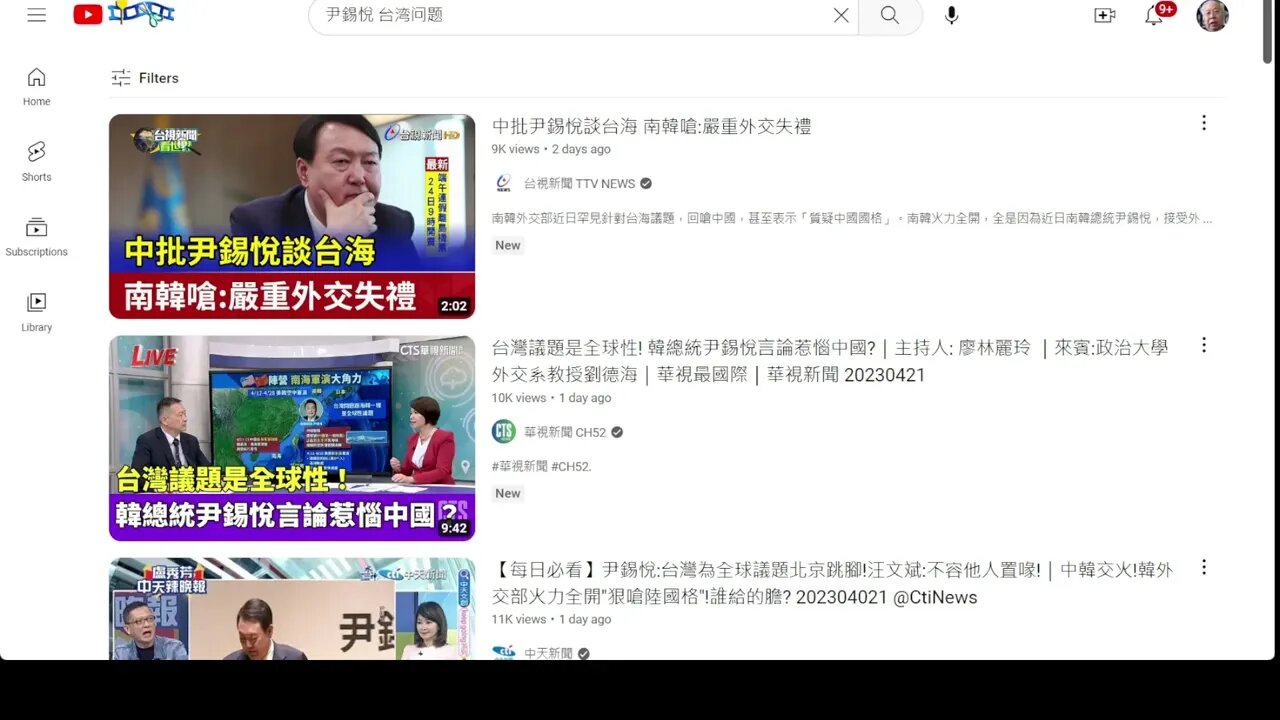Click the 南韓外交部 video description text
The width and height of the screenshot is (1280, 720).
tap(852, 218)
